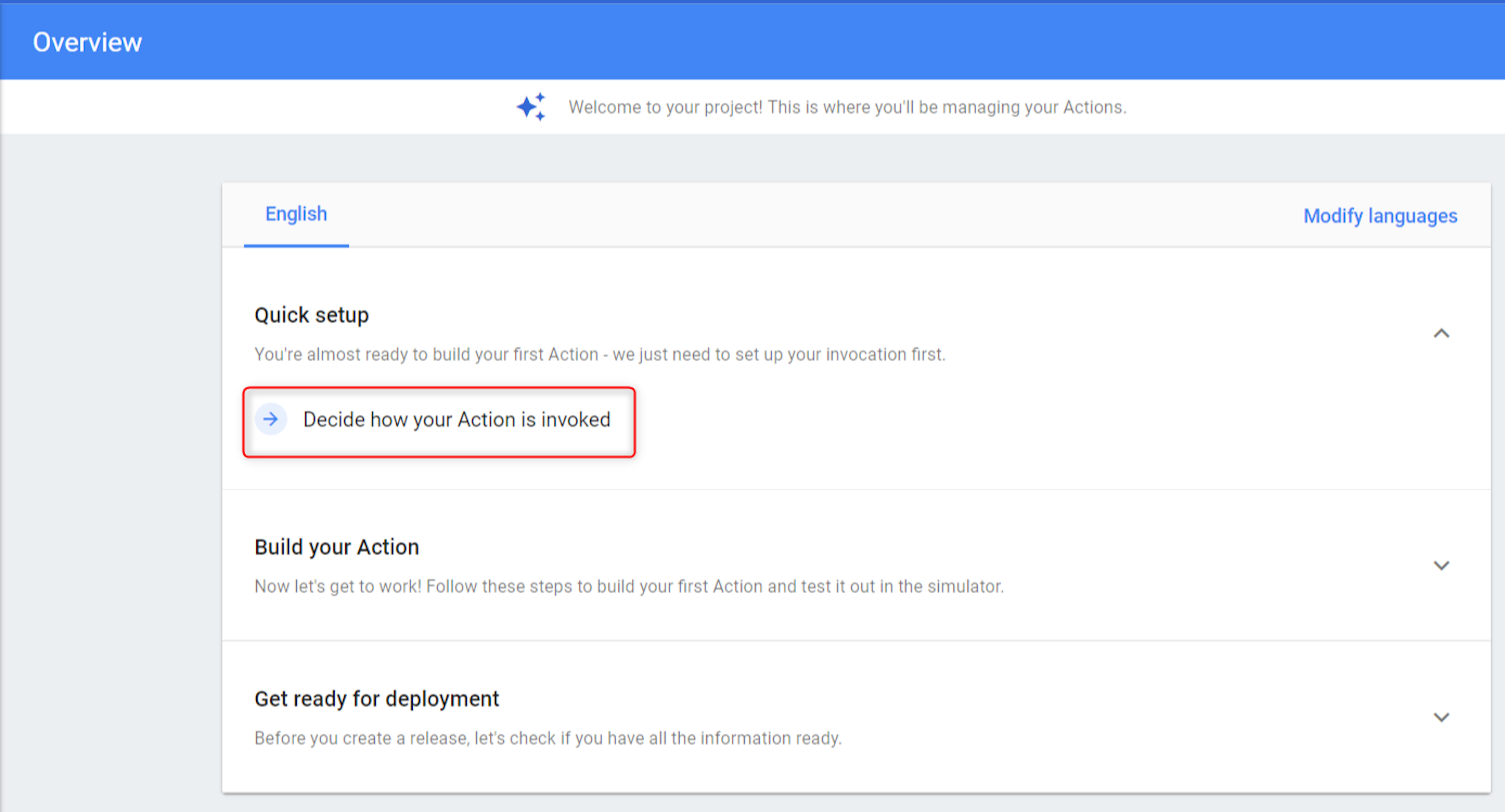Select the English language tab

tap(296, 214)
